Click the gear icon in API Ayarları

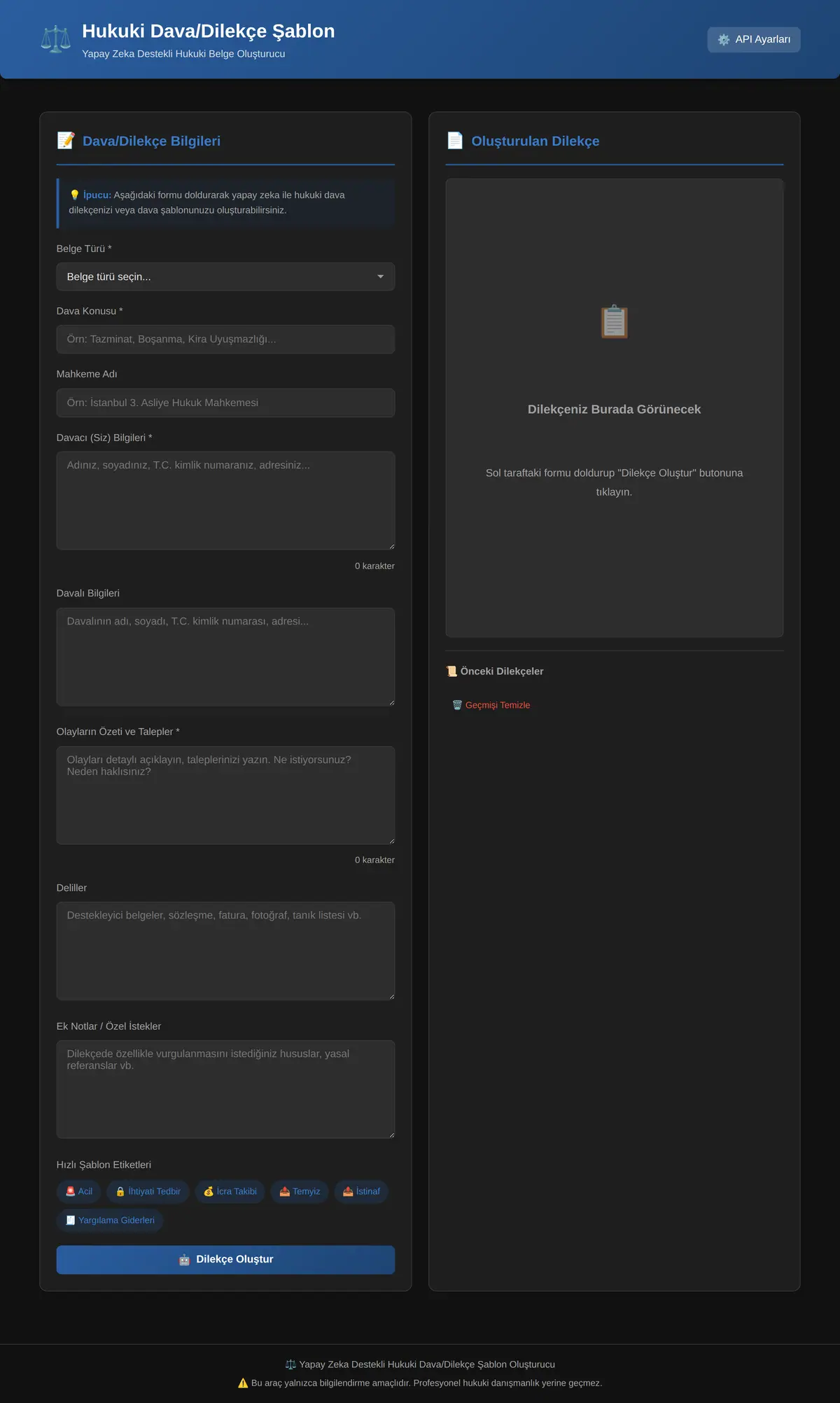pos(724,40)
